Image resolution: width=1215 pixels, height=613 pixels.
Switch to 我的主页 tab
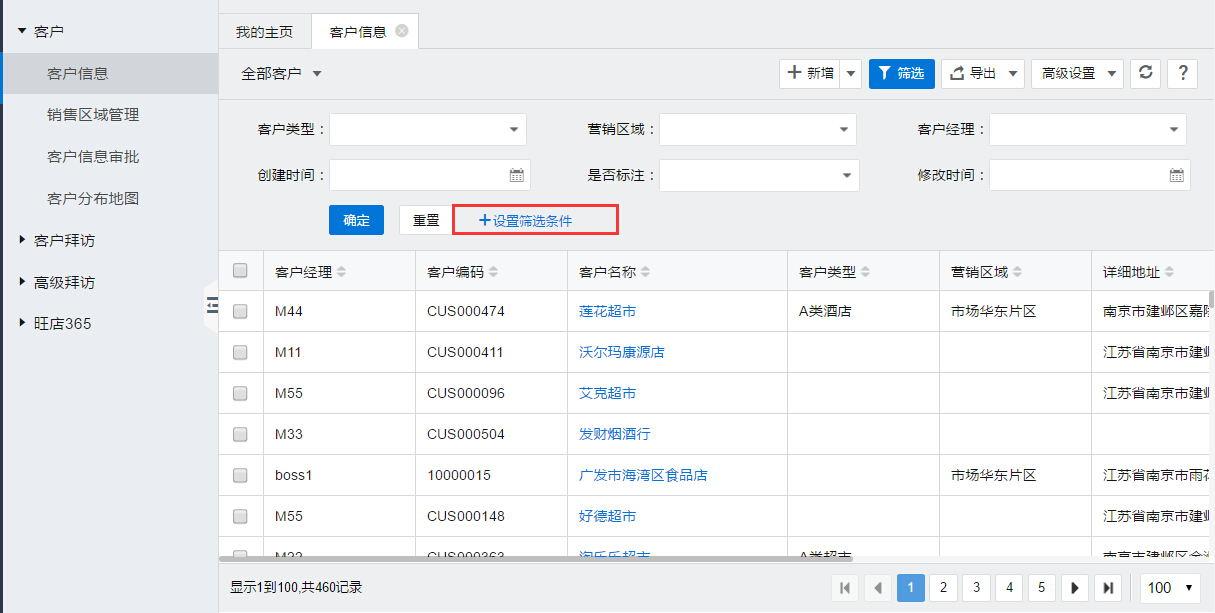264,32
